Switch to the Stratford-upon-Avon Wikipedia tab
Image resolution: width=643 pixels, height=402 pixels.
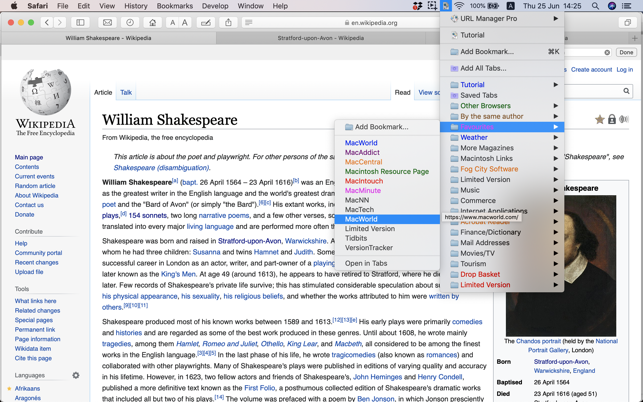pyautogui.click(x=321, y=38)
